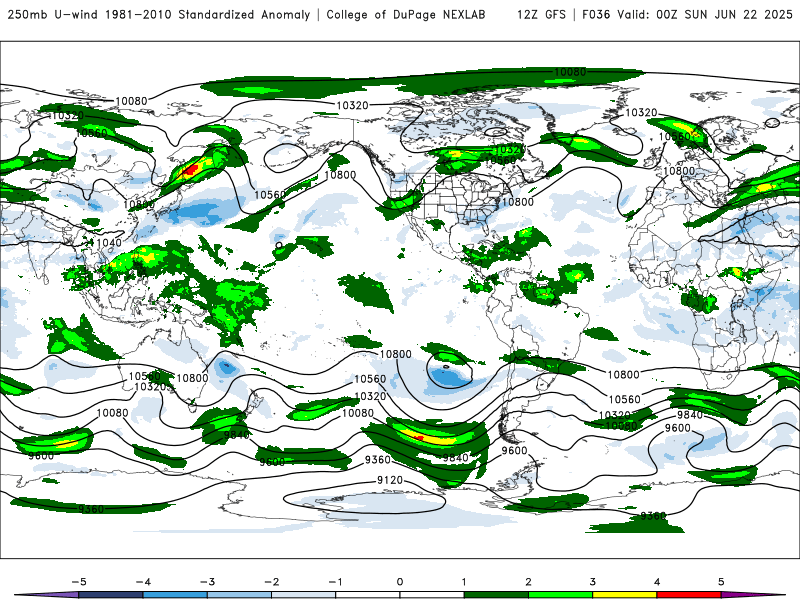Image resolution: width=800 pixels, height=600 pixels.
Task: Click the dark navy -5 to -4 colorbar segment
Action: pyautogui.click(x=111, y=595)
